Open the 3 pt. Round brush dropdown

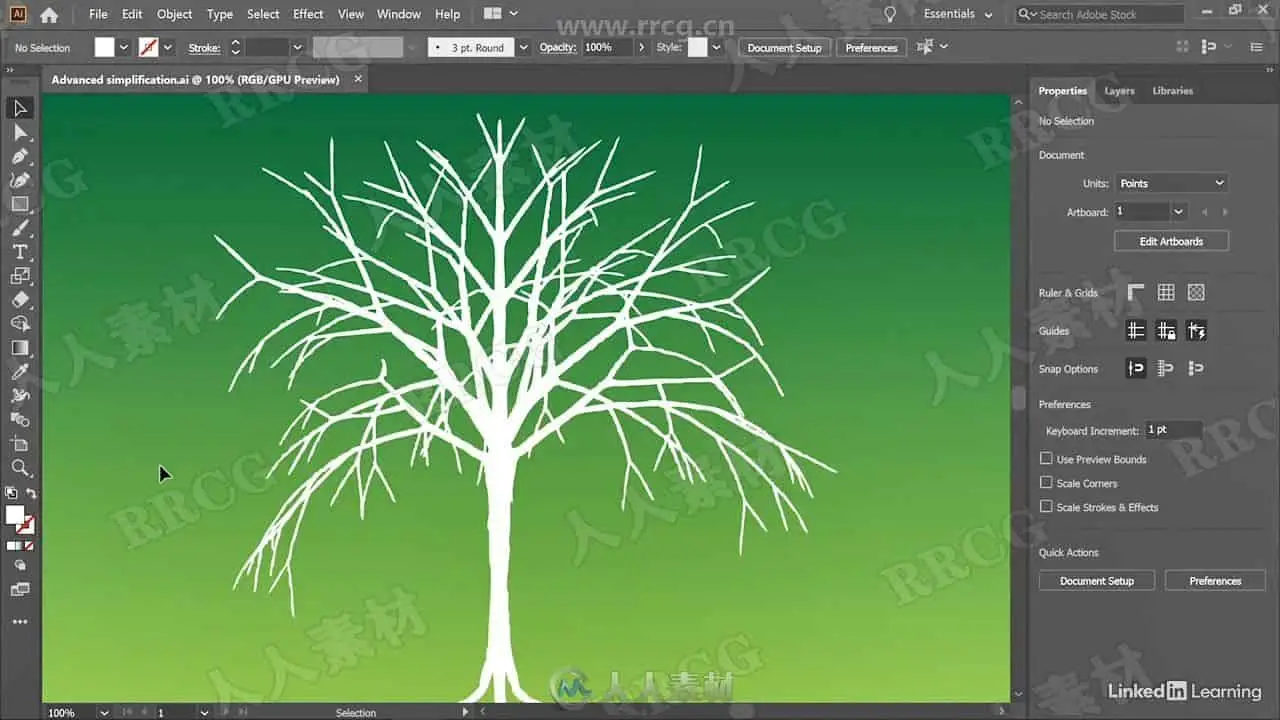(x=524, y=47)
